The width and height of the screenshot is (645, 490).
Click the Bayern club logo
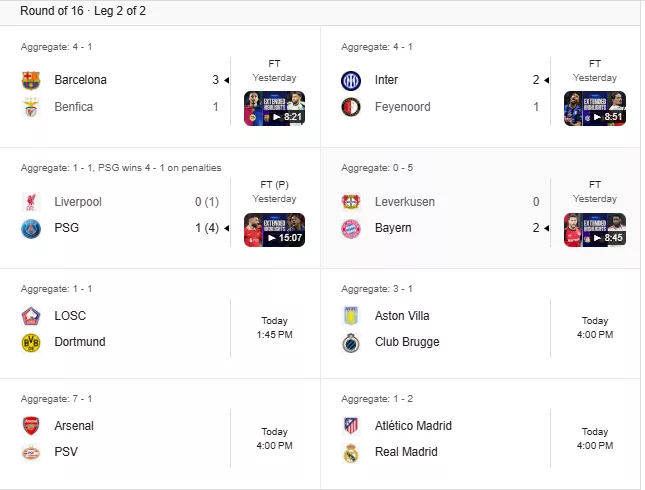click(x=351, y=229)
